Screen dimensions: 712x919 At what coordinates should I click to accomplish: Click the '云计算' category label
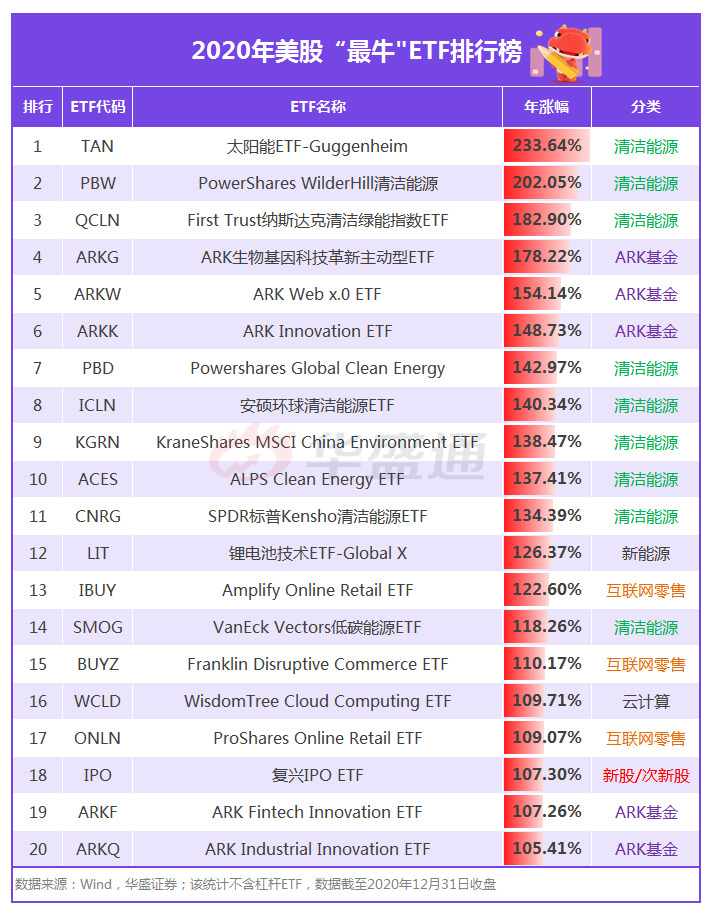click(x=646, y=701)
